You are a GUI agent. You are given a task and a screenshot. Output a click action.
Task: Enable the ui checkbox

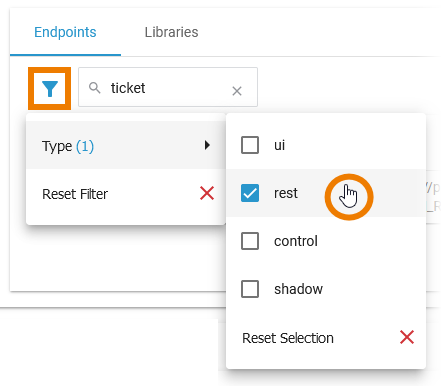[x=250, y=145]
